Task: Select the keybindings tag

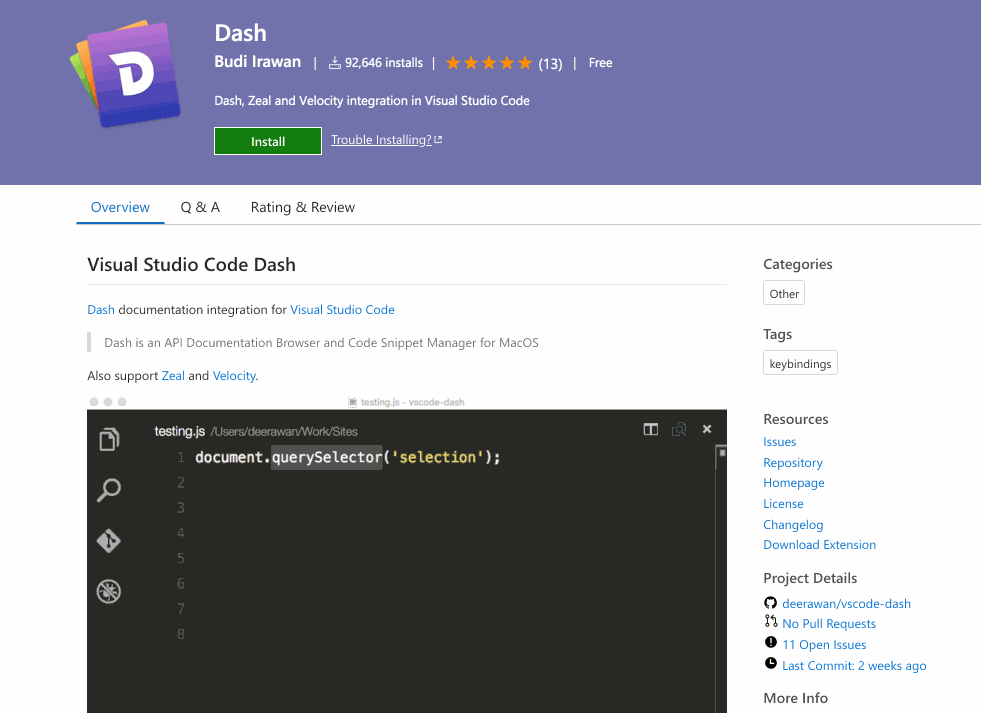Action: click(800, 363)
